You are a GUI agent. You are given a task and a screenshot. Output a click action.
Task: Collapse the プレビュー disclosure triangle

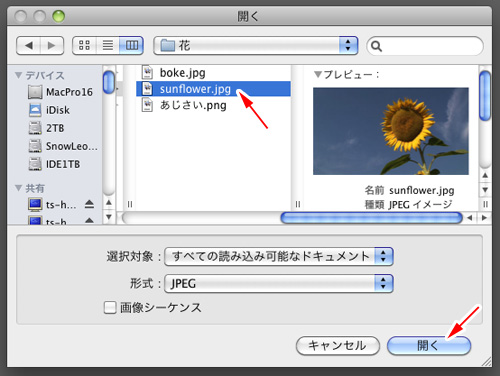[x=318, y=75]
